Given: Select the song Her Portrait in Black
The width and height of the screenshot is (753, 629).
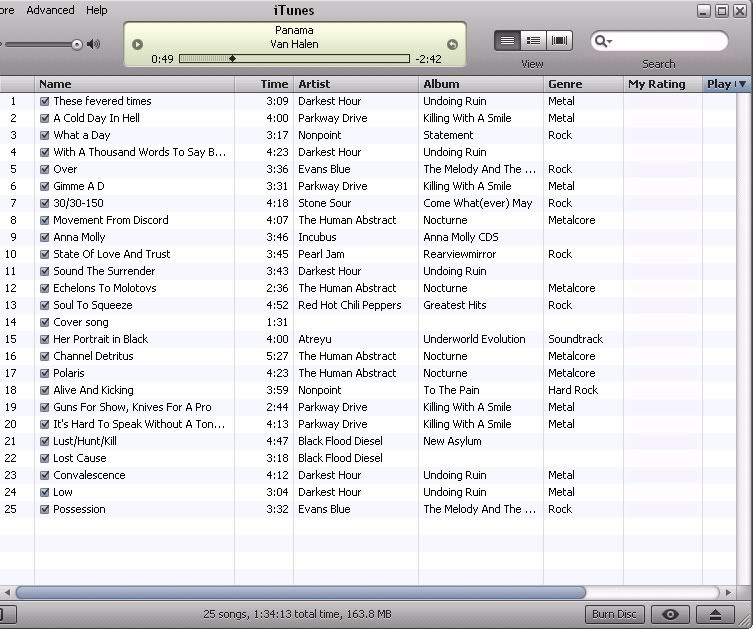Looking at the screenshot, I should pos(101,339).
